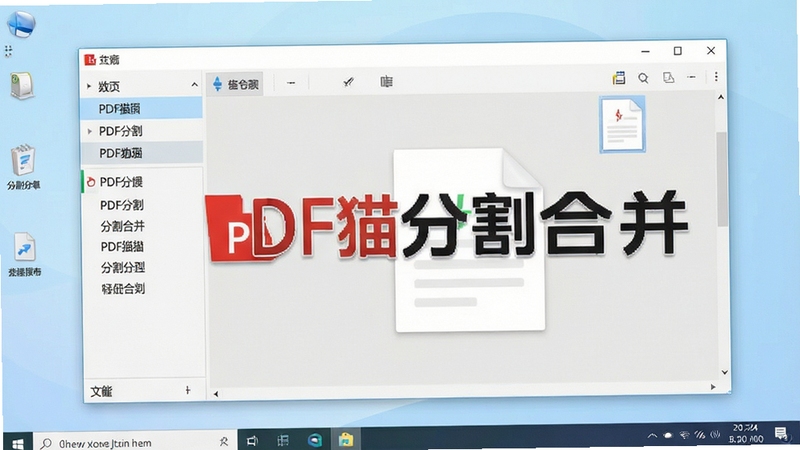The height and width of the screenshot is (450, 800).
Task: Click the vertical scrollbar down arrow
Action: tap(724, 372)
